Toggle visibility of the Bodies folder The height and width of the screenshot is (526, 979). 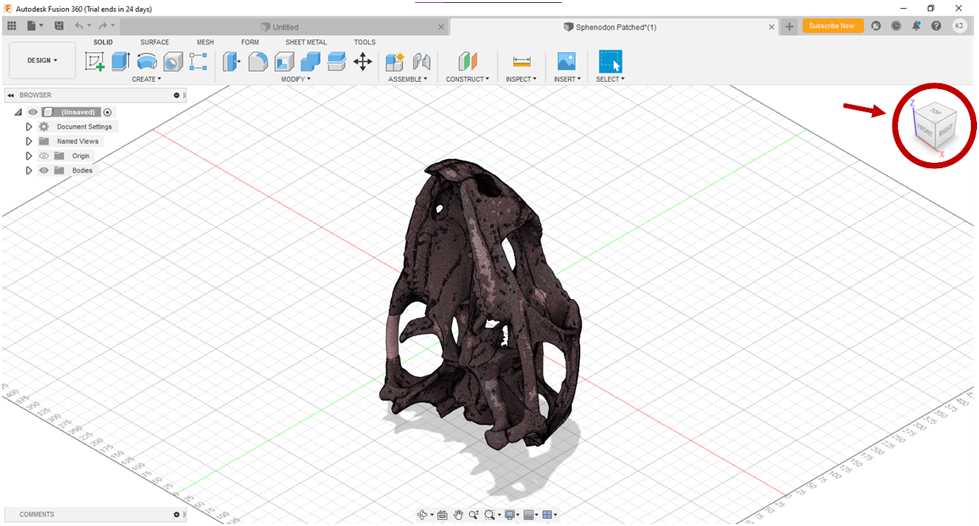[x=44, y=171]
